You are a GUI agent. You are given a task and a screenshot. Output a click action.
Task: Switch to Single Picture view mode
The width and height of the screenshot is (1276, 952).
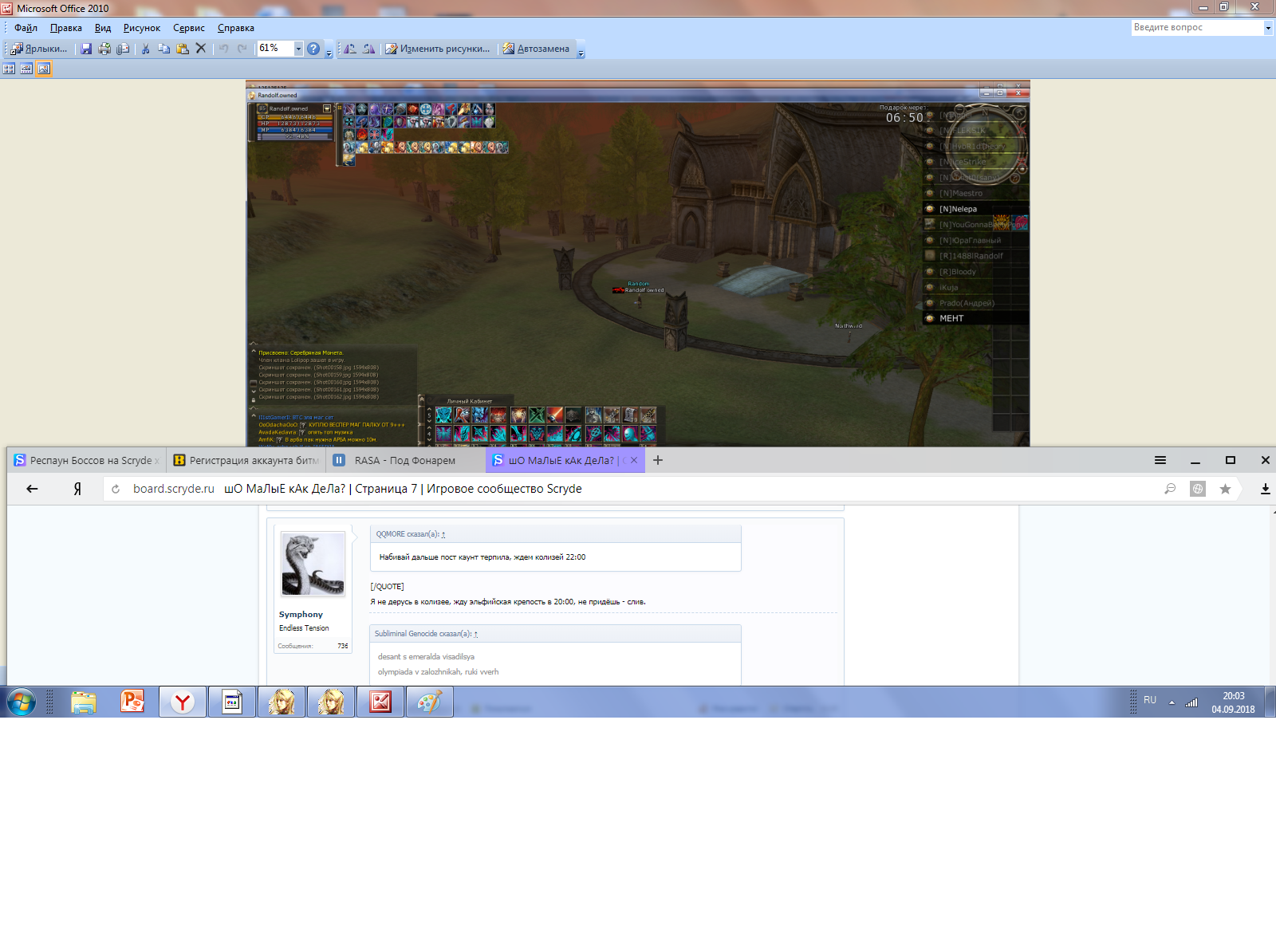pos(44,69)
